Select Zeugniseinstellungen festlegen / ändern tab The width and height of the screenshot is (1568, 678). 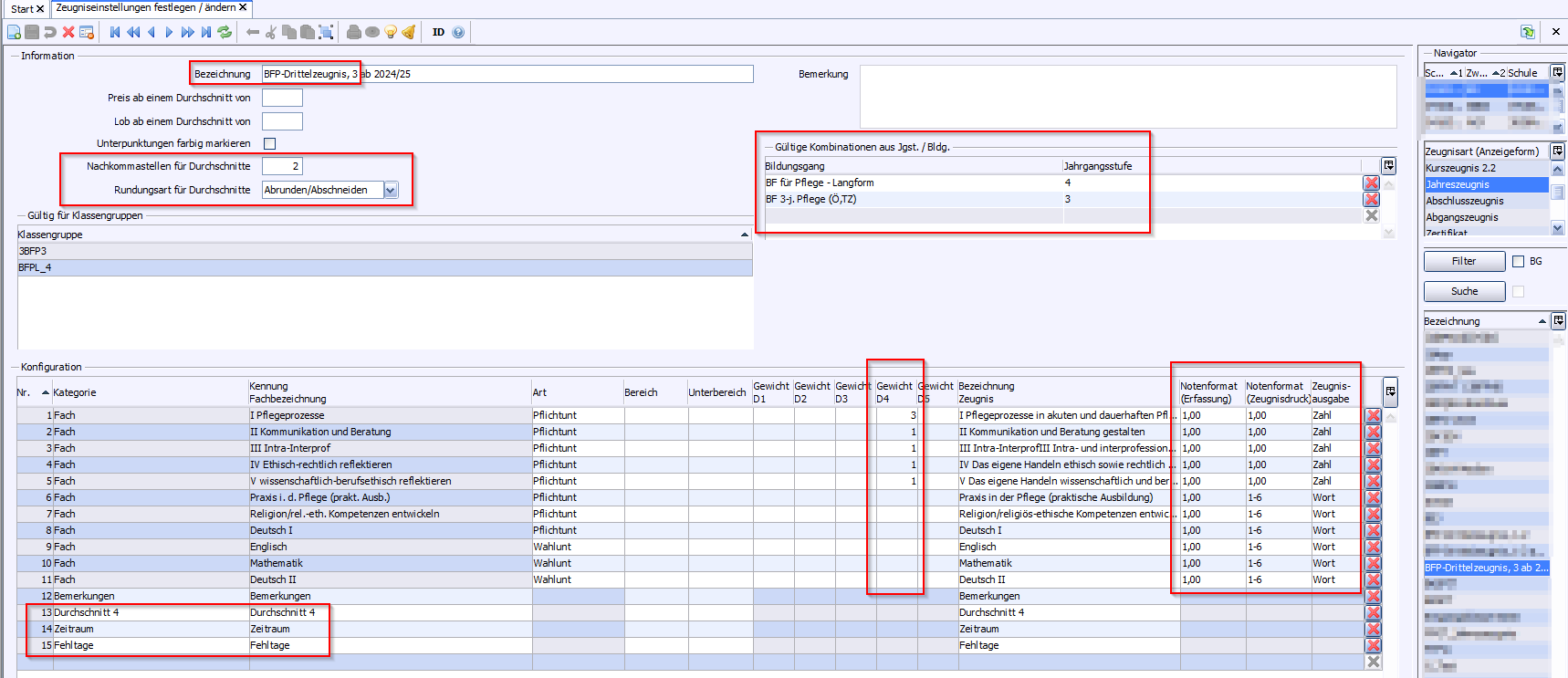click(146, 8)
